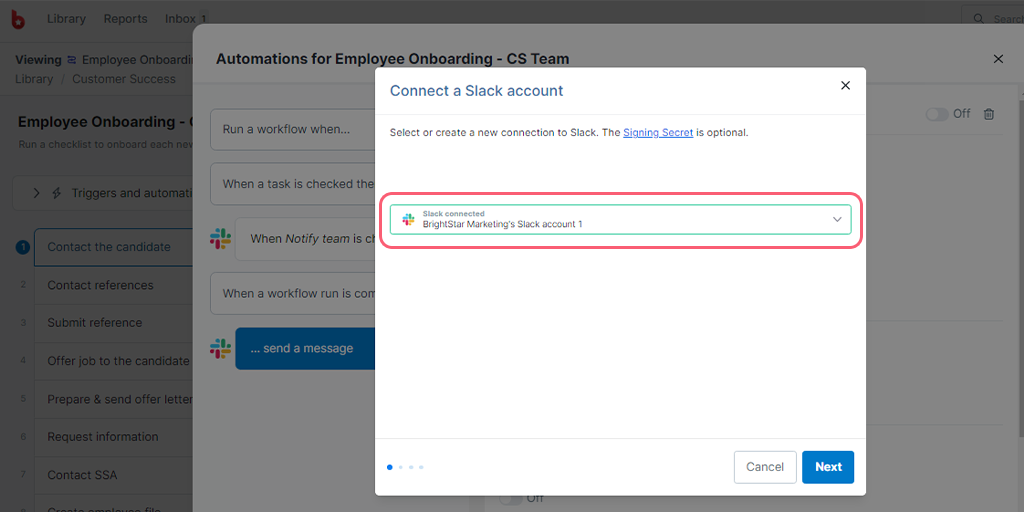Click the Customer Success breadcrumb link
Viewport: 1024px width, 512px height.
point(124,79)
